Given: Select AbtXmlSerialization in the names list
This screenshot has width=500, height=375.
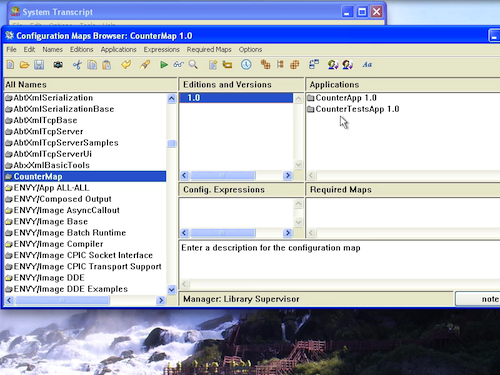Looking at the screenshot, I should 85,98.
